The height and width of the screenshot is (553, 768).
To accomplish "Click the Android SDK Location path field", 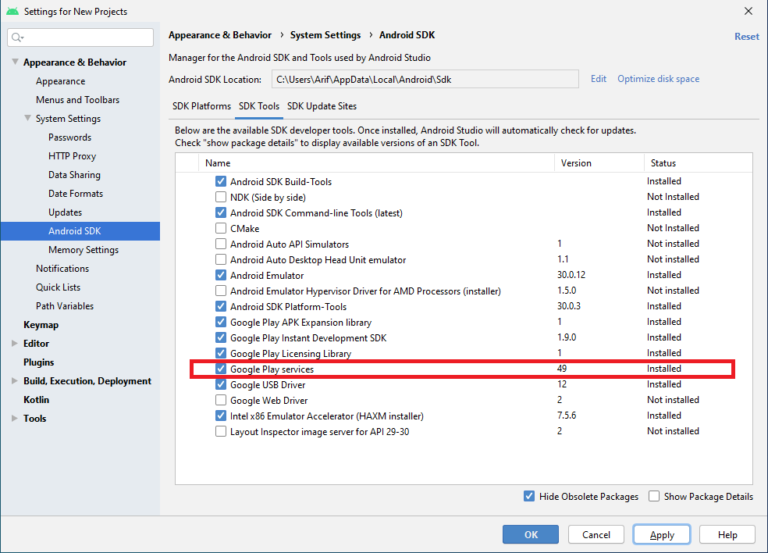I will [424, 79].
